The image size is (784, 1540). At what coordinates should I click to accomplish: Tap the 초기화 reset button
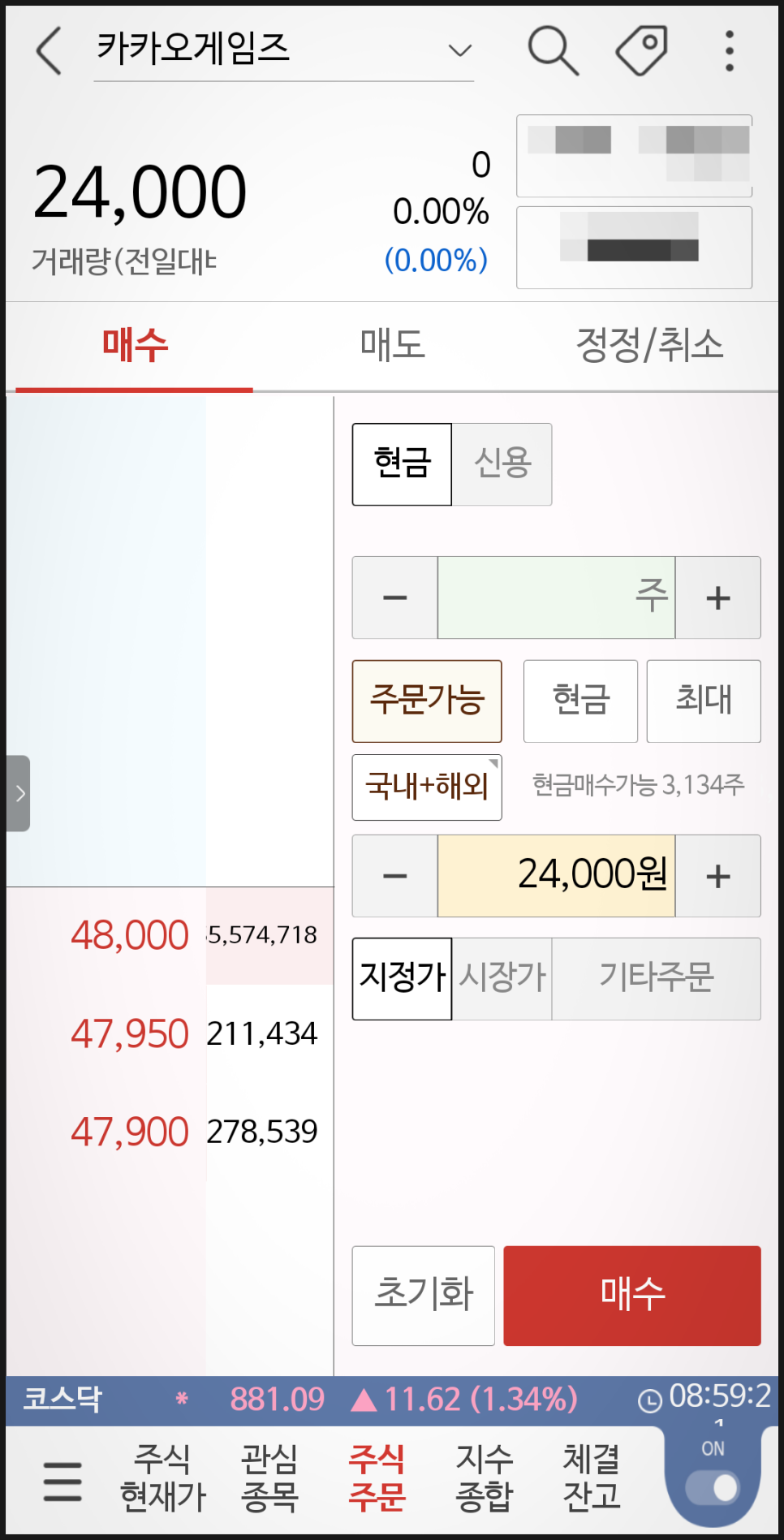pyautogui.click(x=423, y=1296)
